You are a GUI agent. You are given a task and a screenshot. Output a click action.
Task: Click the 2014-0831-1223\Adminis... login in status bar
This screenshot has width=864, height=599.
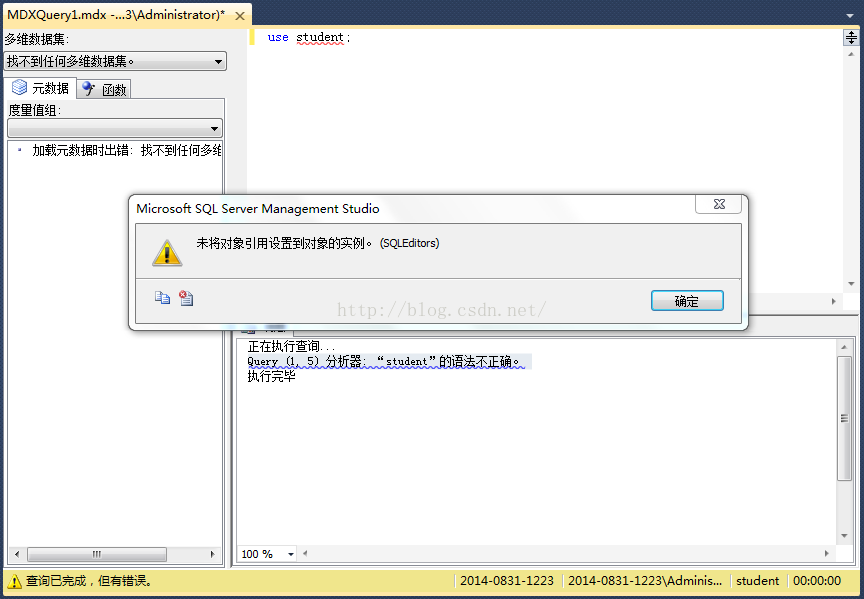click(x=645, y=581)
